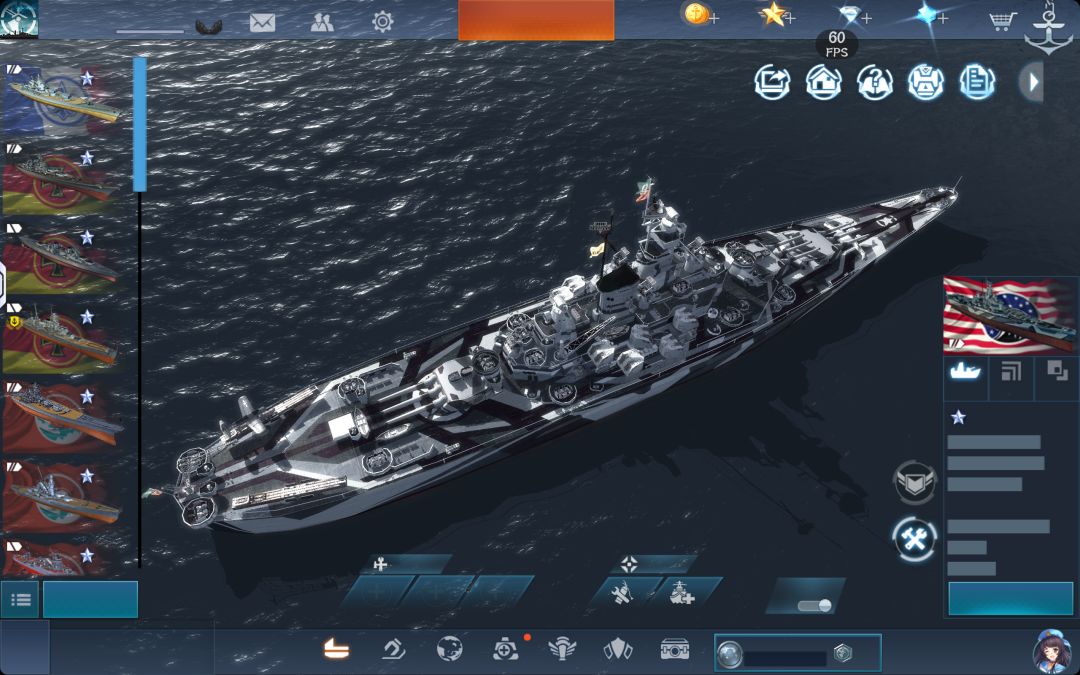Add gold star currency
The image size is (1080, 675).
(x=777, y=14)
